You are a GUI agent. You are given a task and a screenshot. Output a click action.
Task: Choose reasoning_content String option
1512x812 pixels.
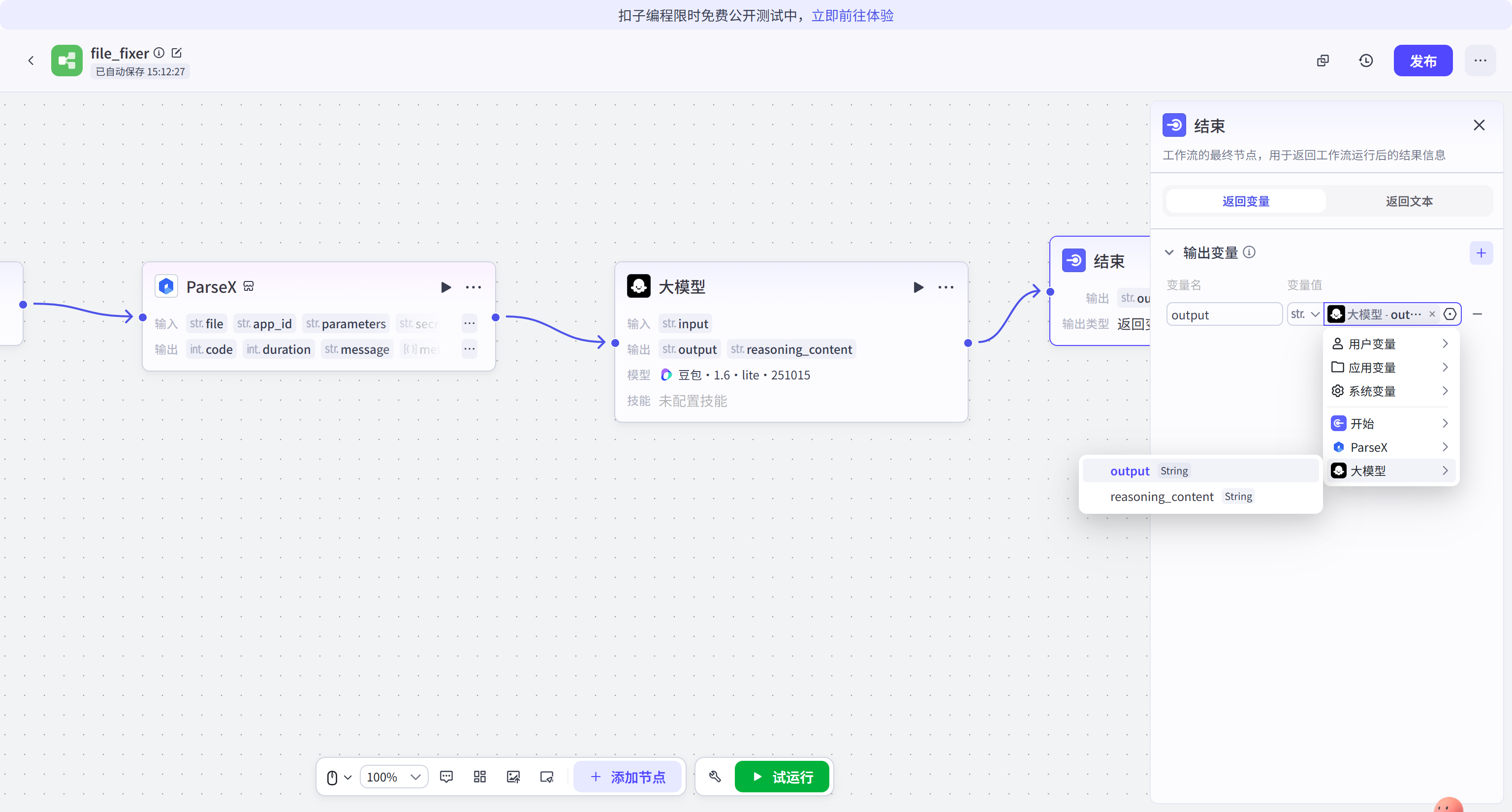click(1162, 497)
